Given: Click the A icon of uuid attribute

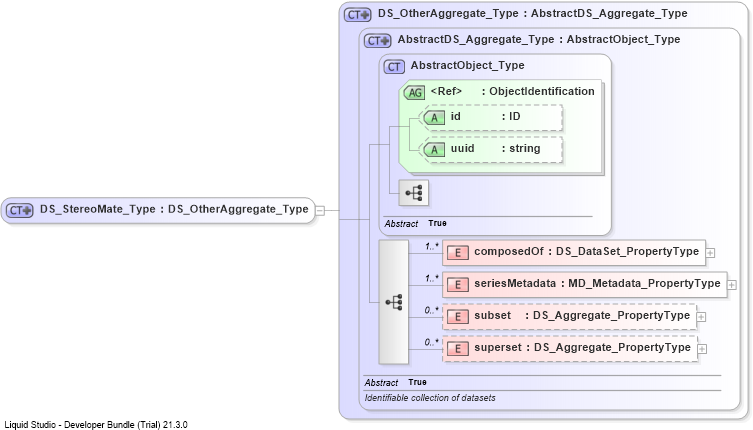Looking at the screenshot, I should 434,149.
